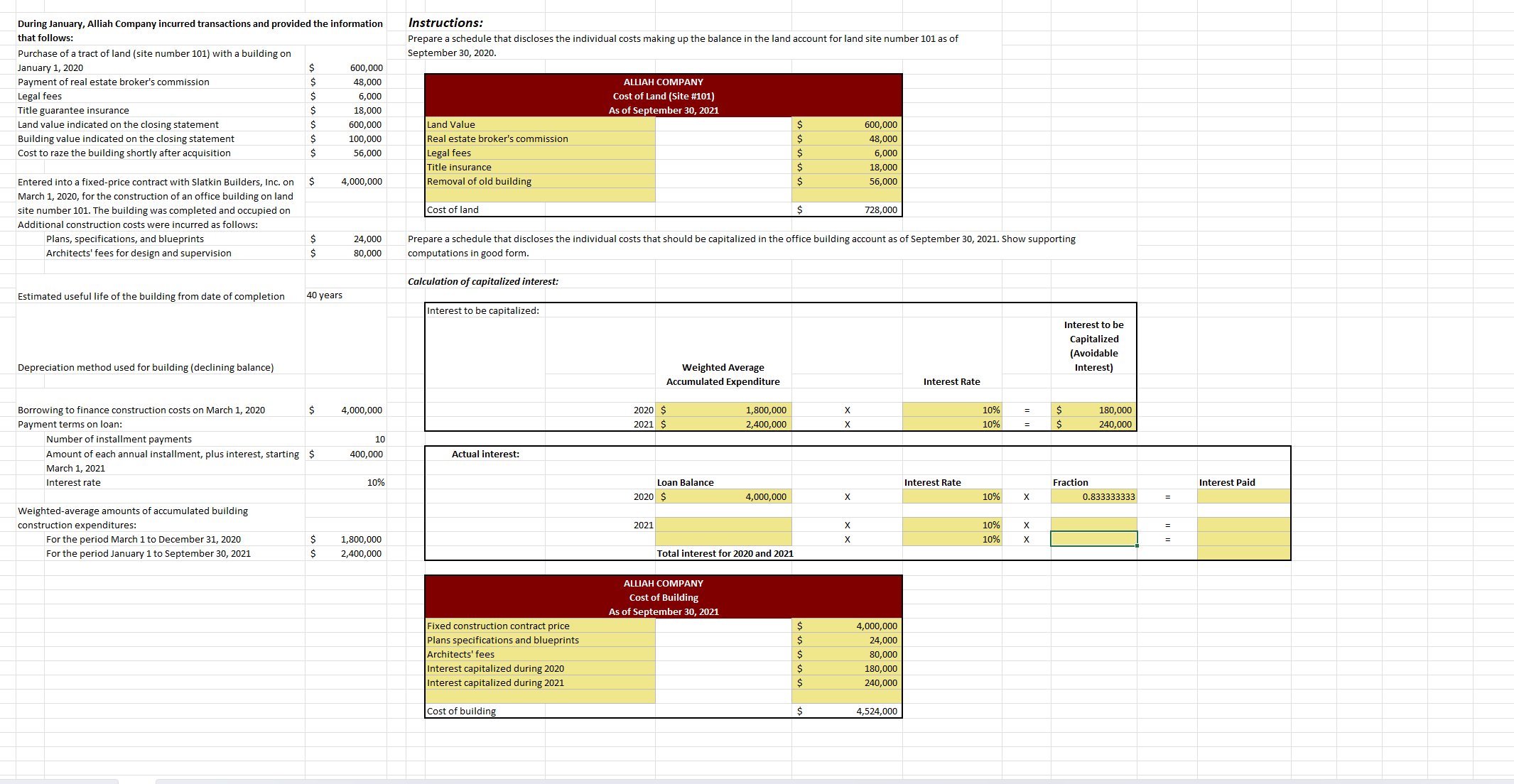Select the Total interest for 2020 and 2021 label
This screenshot has width=1514, height=784.
[724, 553]
